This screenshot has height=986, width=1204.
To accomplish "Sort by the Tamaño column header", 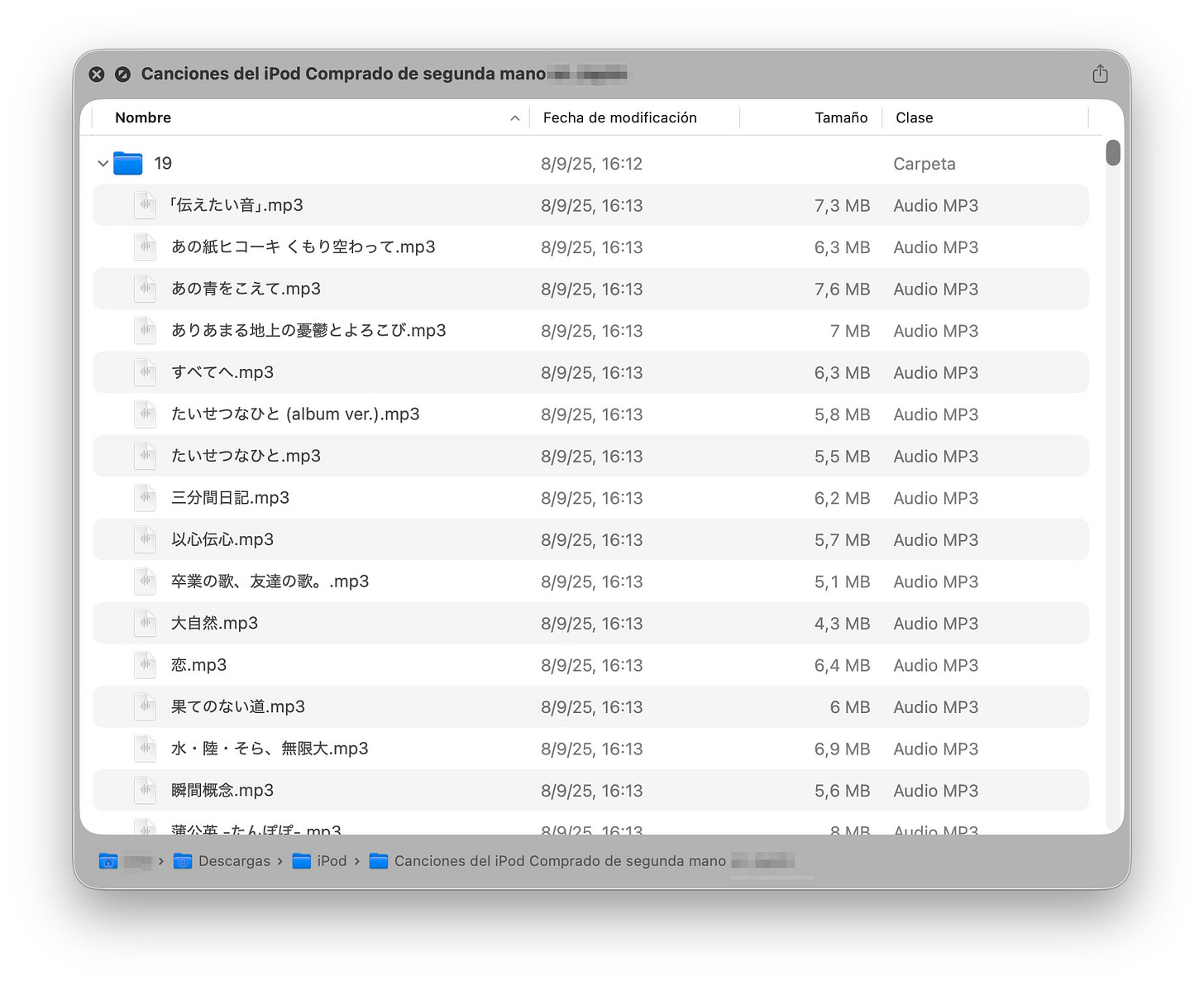I will coord(841,117).
